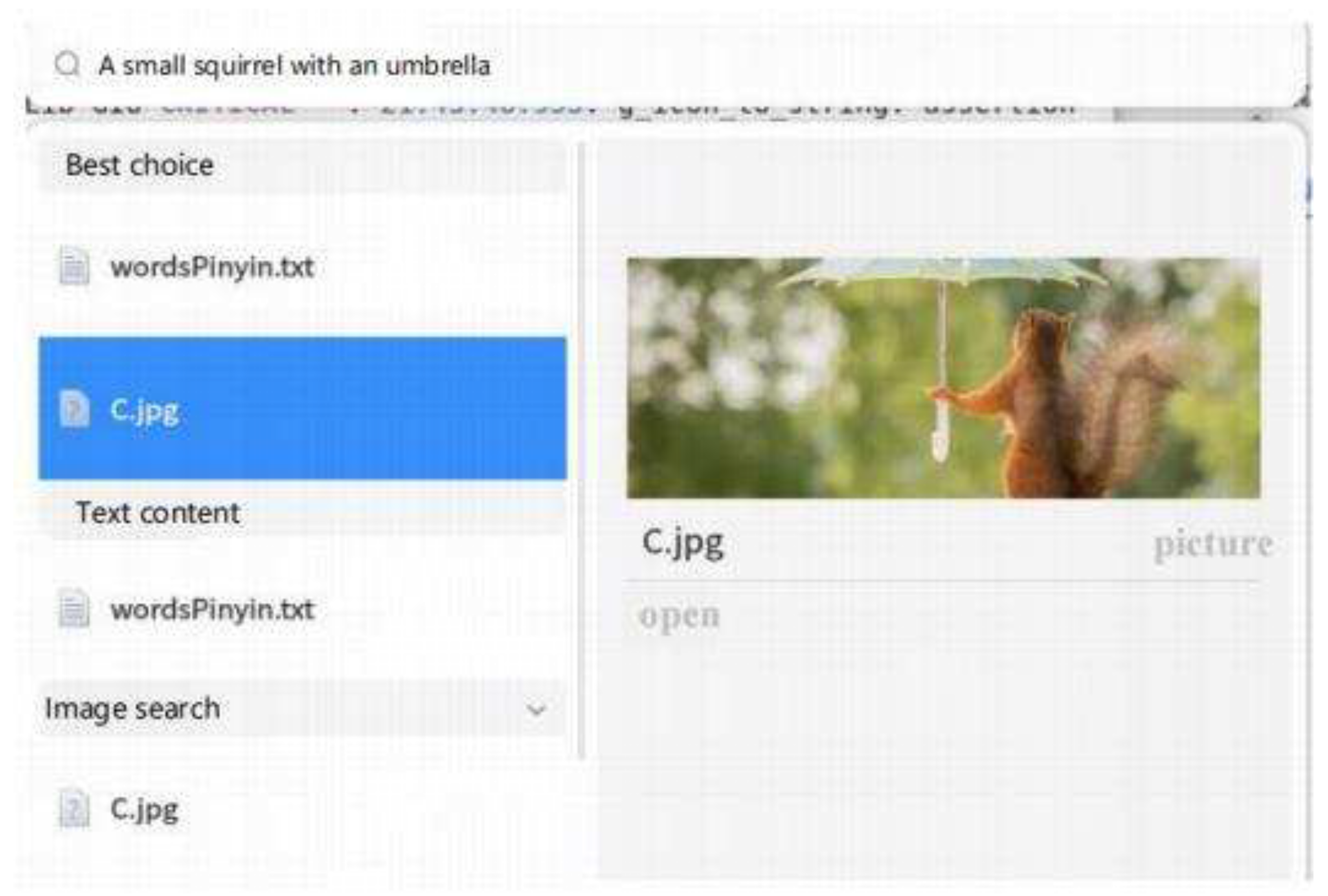Click the vertical scrollbar beside results list
This screenshot has height=896, width=1328.
(582, 452)
